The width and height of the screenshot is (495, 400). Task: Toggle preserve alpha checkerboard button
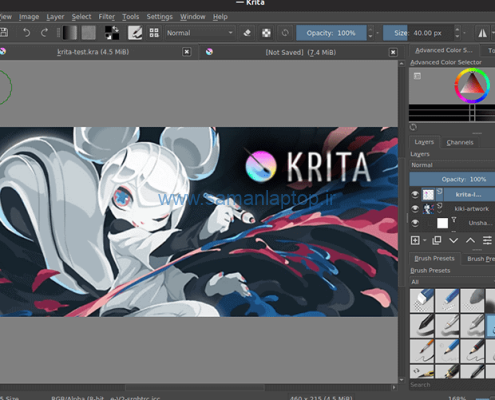[266, 33]
